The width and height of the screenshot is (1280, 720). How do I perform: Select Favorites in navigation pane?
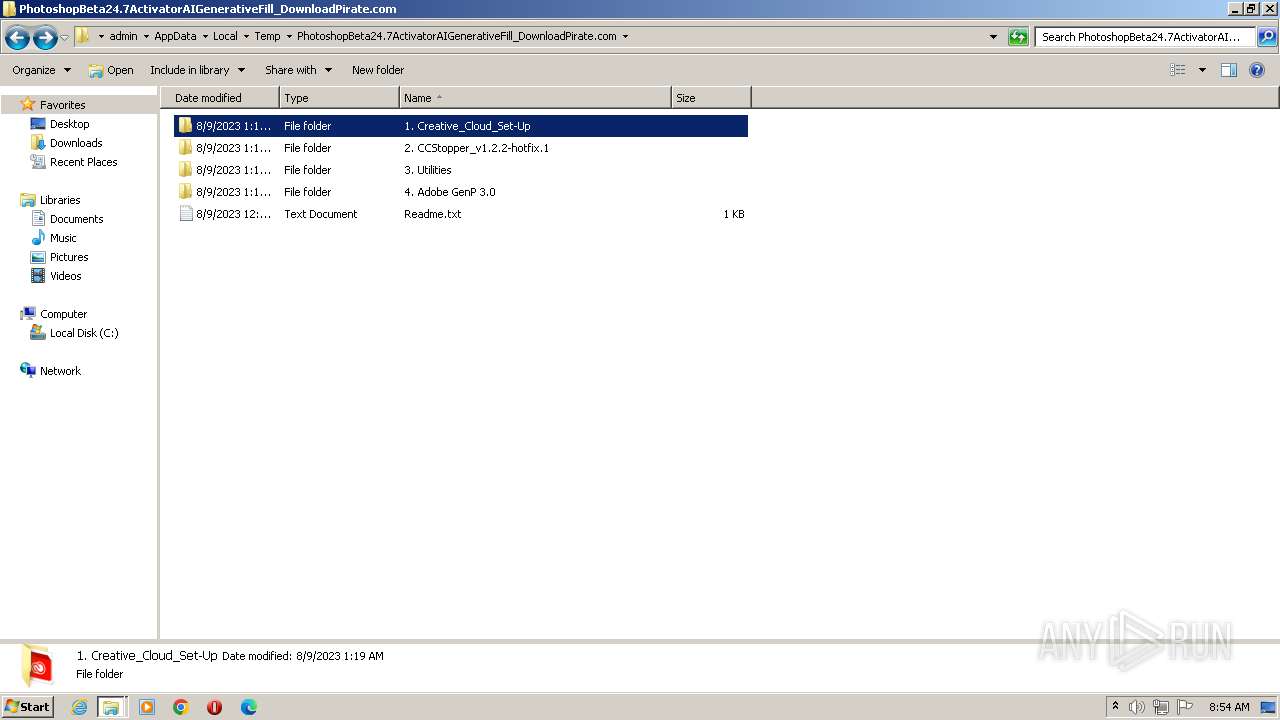pos(62,105)
